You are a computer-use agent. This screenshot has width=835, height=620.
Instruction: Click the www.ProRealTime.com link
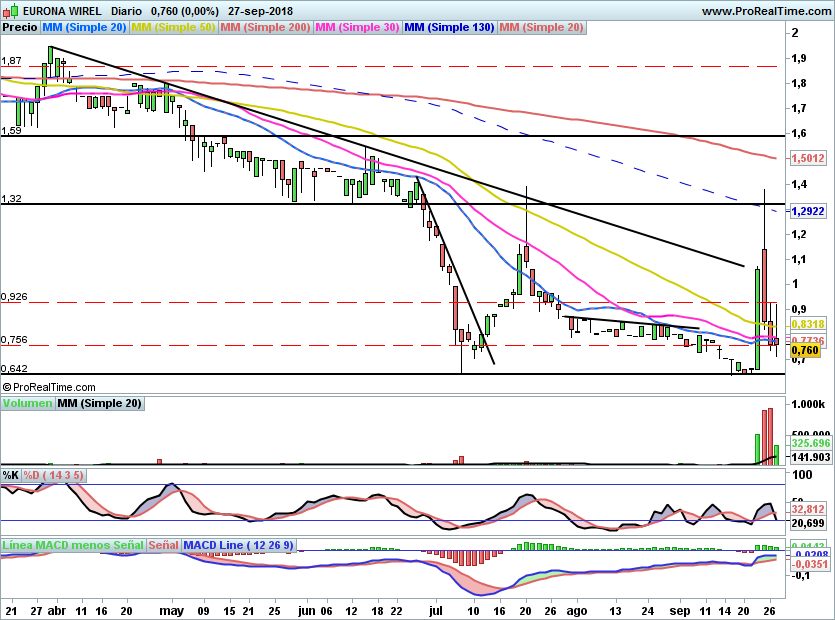(x=766, y=11)
